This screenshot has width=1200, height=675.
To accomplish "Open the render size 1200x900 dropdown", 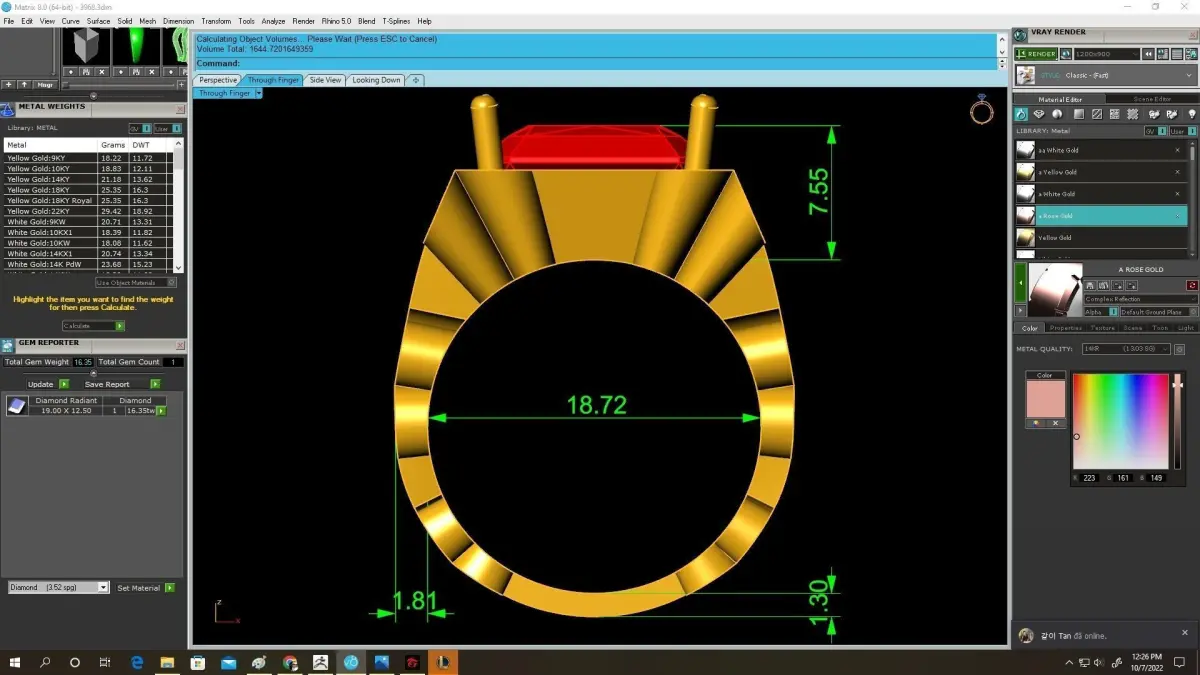I will [1106, 54].
